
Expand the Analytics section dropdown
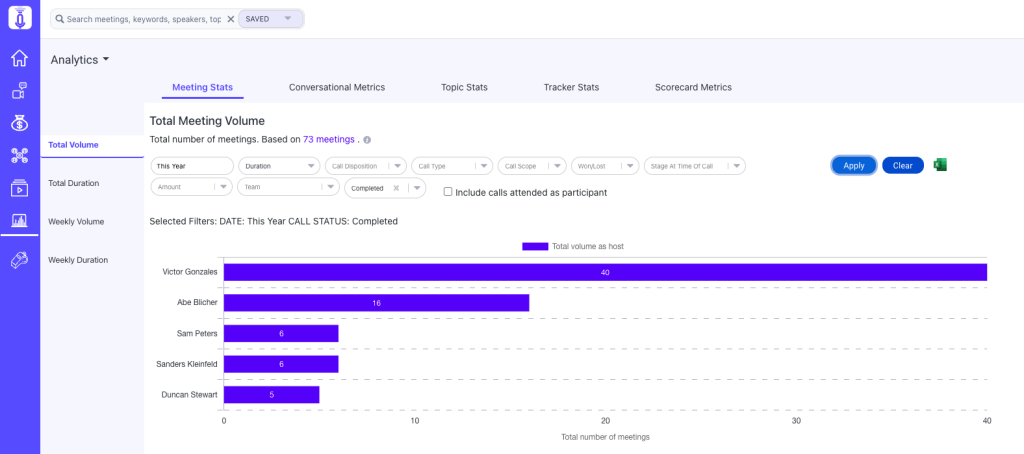point(80,59)
